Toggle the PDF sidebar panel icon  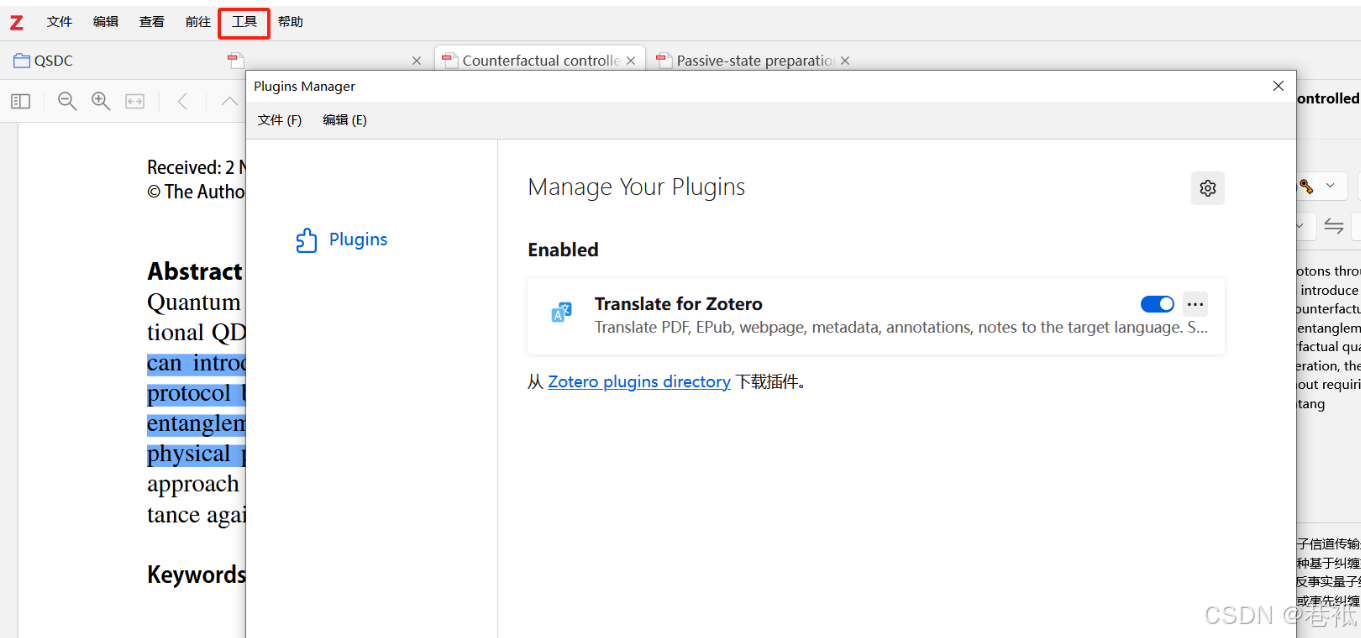pos(21,101)
